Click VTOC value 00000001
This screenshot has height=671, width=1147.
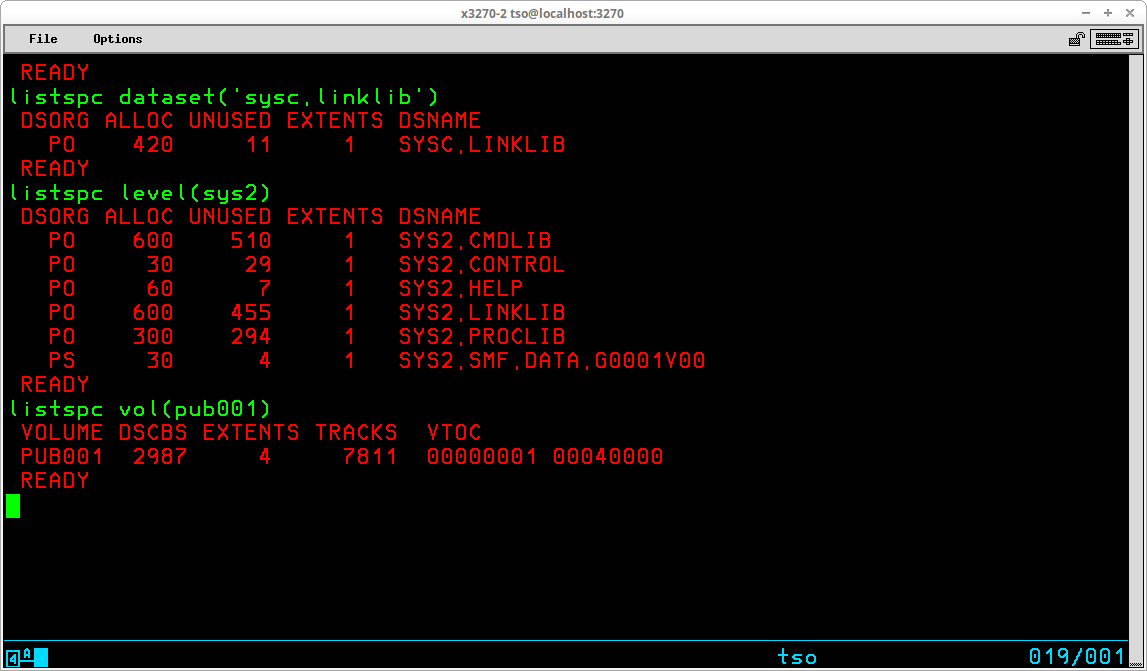482,457
